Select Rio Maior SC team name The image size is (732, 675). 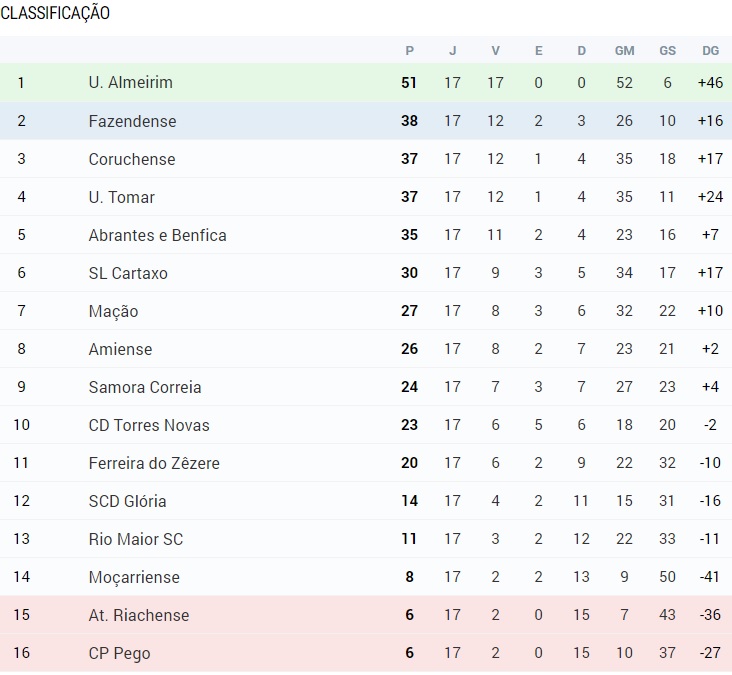(x=136, y=539)
